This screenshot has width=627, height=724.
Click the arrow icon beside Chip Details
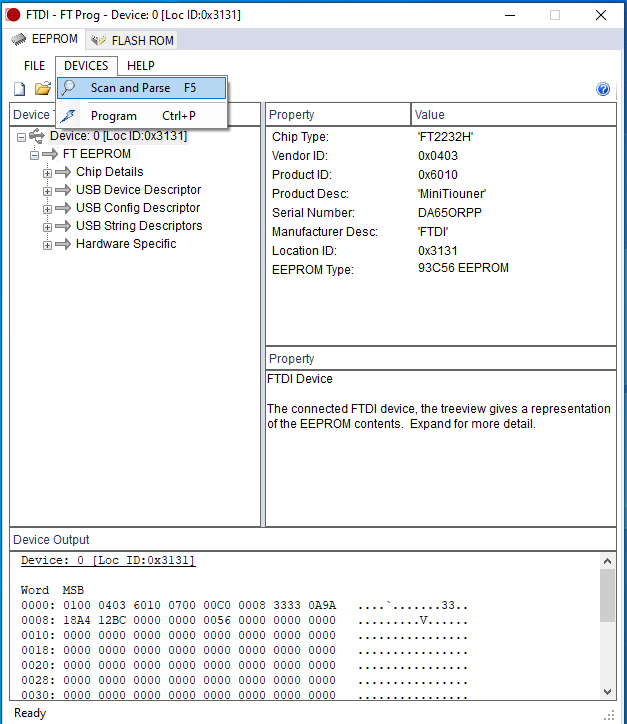coord(63,172)
